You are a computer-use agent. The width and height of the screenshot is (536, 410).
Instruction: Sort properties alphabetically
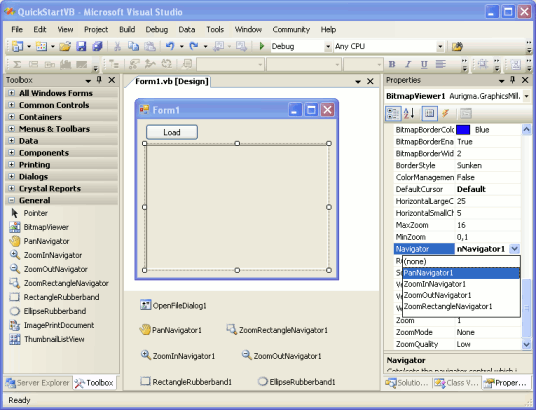tap(409, 114)
